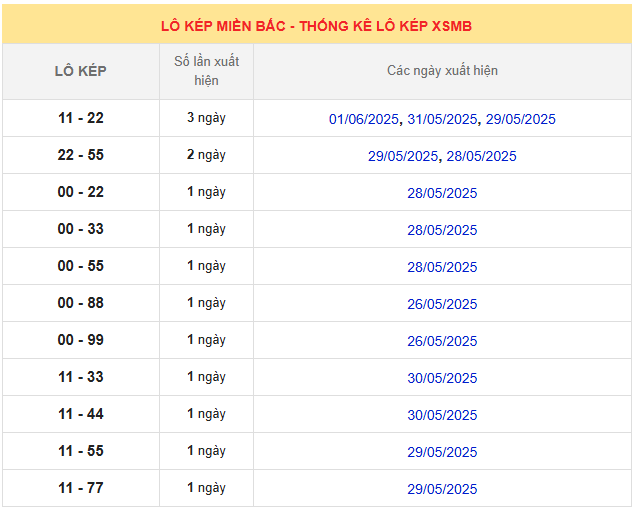
Task: Click 26/05/2025 date in 00 - 88 row
Action: 442,304
